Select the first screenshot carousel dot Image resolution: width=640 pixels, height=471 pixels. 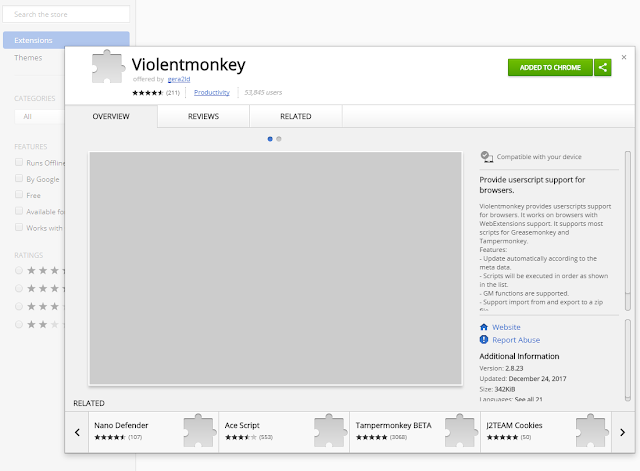(x=270, y=139)
